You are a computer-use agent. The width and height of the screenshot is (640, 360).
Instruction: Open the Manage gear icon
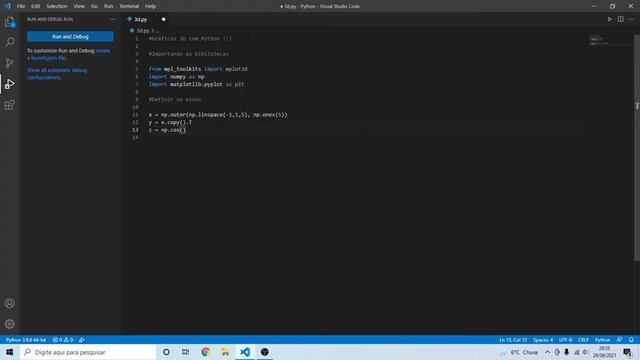10,324
